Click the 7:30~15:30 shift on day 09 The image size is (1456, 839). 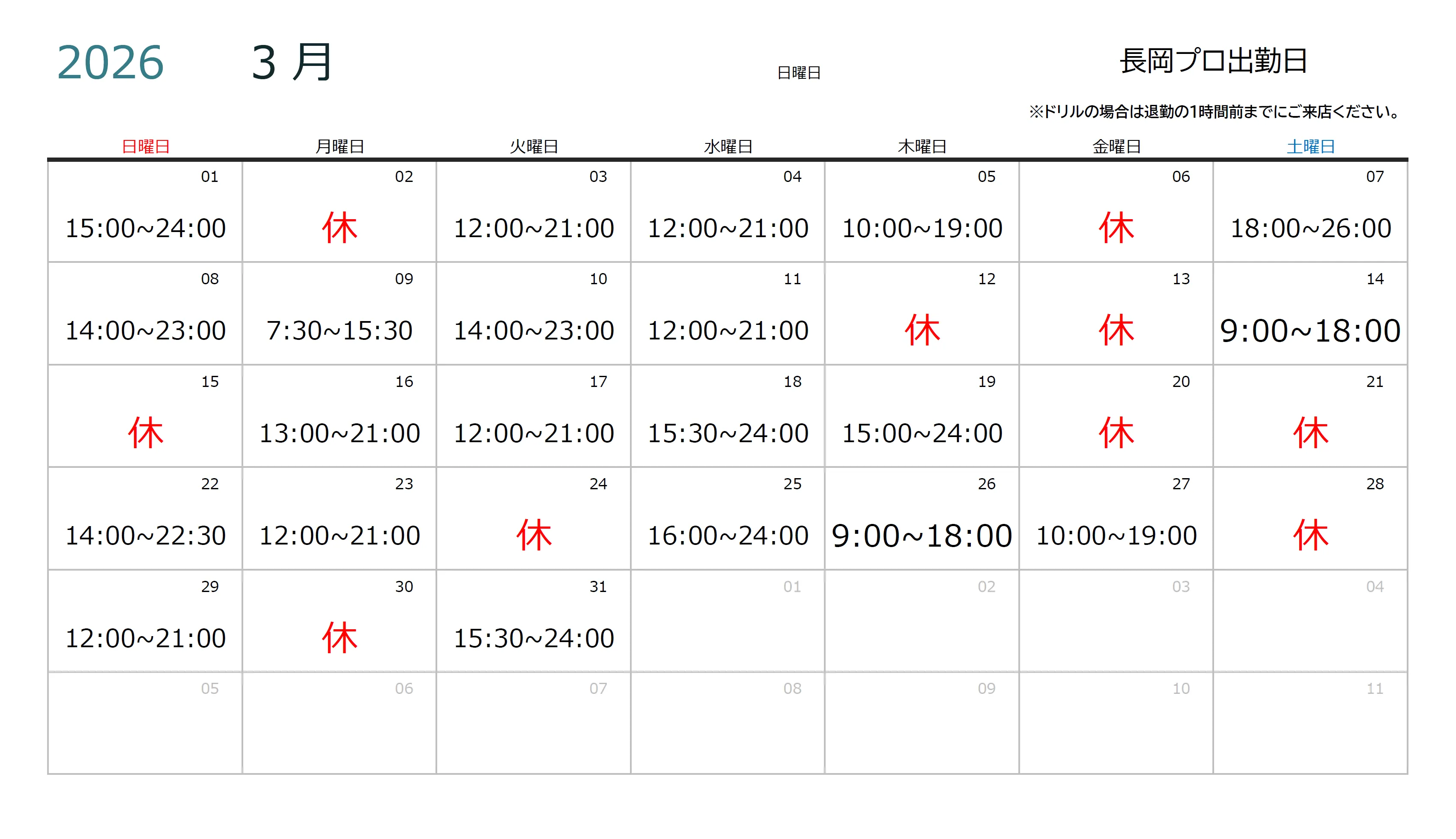pos(340,331)
